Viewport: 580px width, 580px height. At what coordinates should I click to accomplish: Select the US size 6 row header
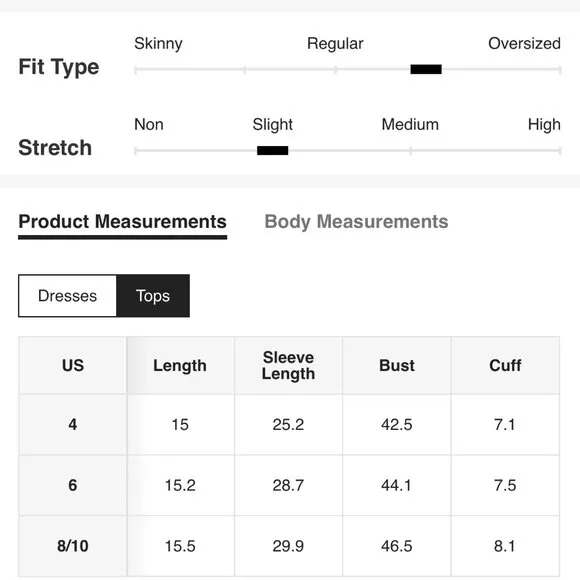(73, 485)
